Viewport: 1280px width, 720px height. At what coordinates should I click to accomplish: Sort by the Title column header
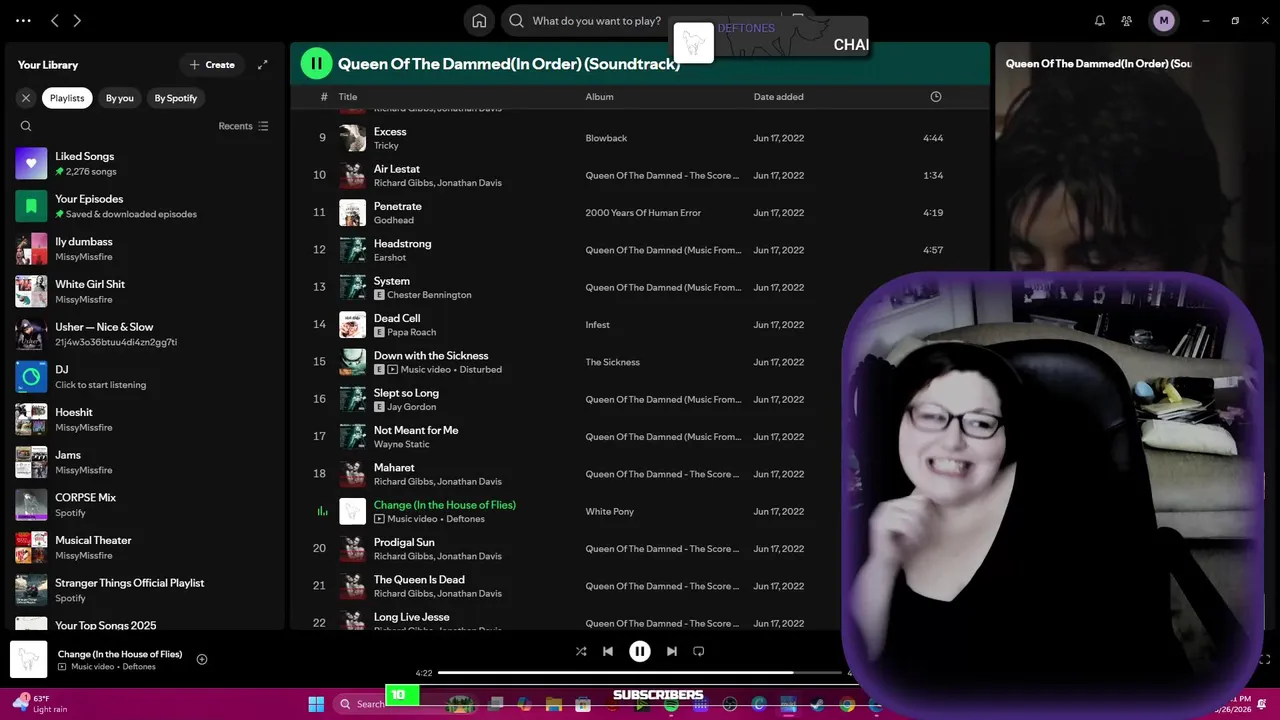point(348,97)
